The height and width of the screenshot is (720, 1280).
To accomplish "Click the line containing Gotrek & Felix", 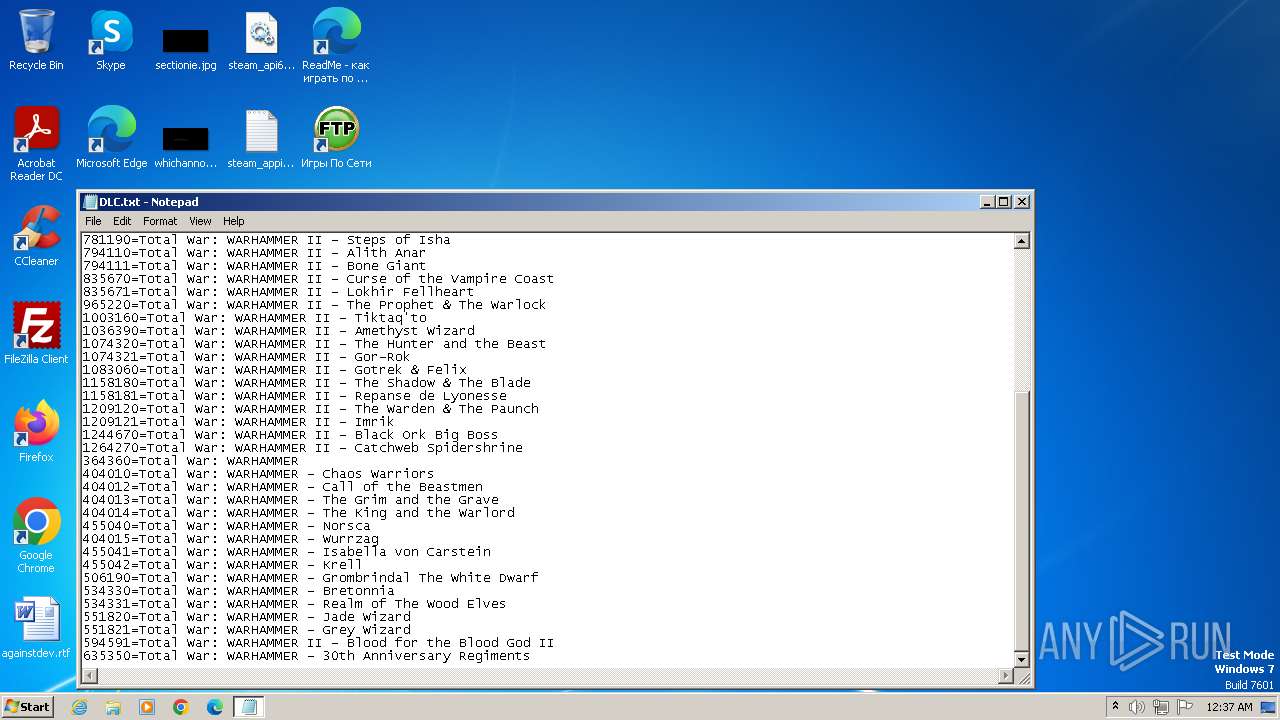I will click(274, 370).
